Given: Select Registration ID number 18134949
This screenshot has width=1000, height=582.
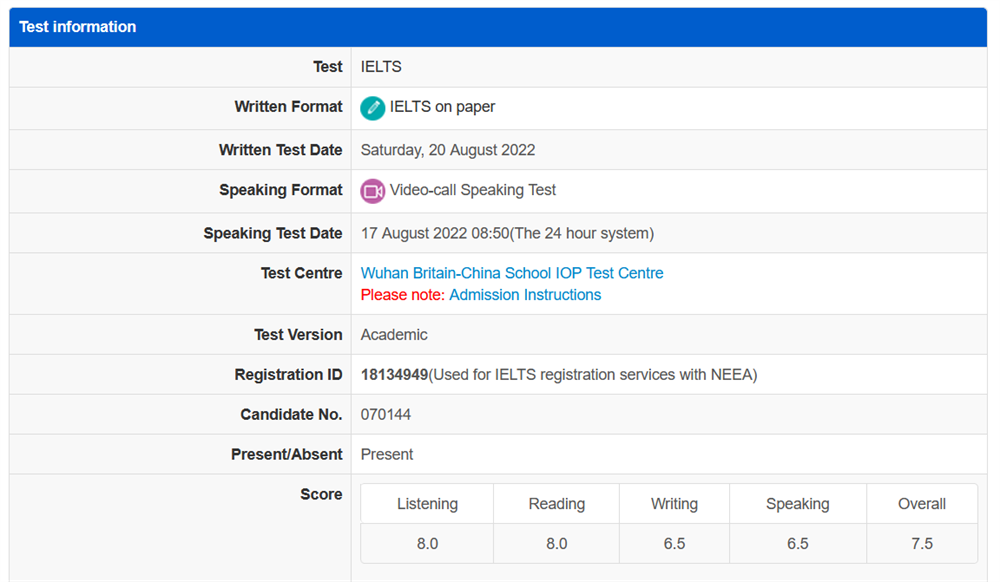Looking at the screenshot, I should pos(394,374).
